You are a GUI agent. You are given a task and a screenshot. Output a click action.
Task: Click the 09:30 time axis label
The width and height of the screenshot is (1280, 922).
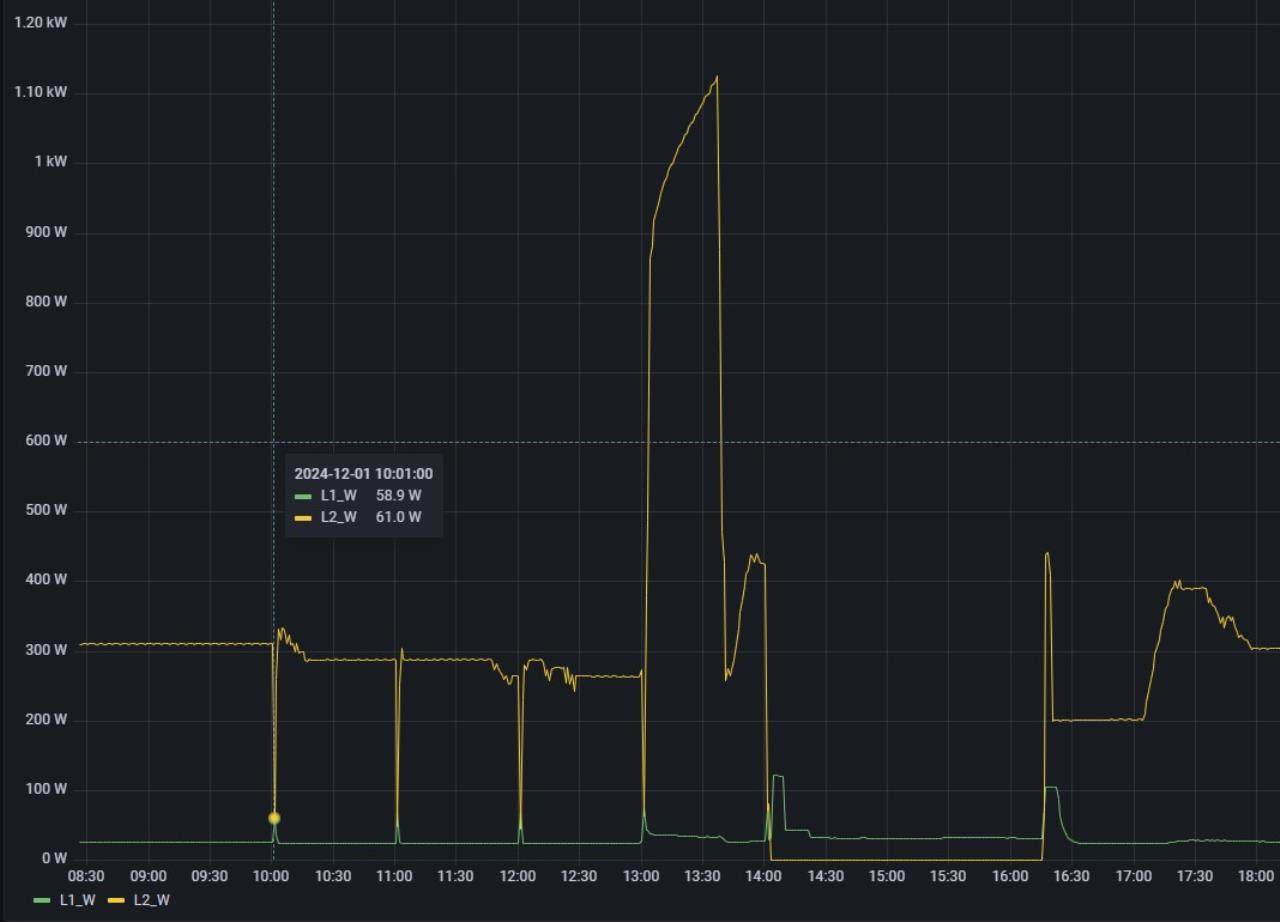pos(209,876)
